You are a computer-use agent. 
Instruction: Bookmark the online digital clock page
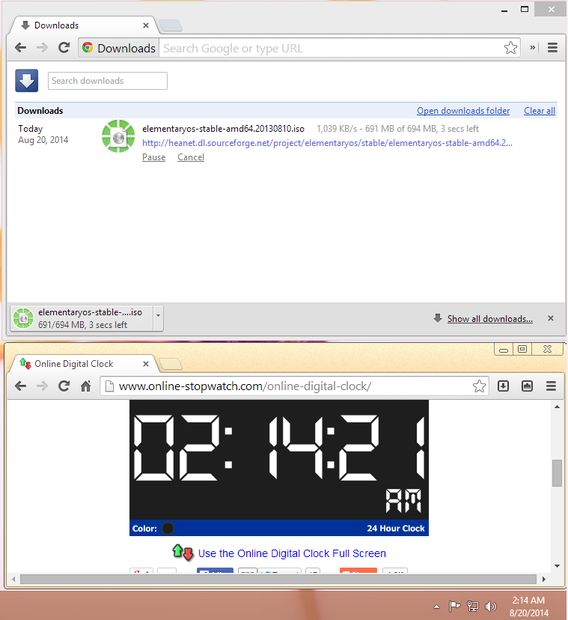pos(479,386)
